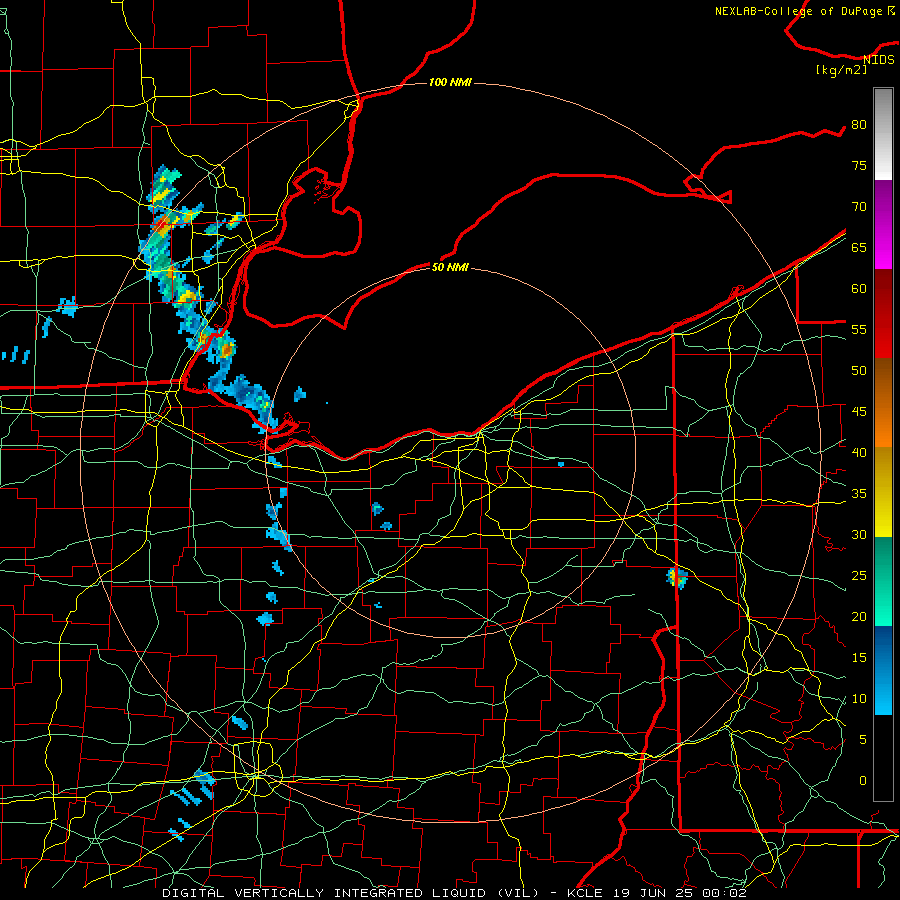Image resolution: width=900 pixels, height=900 pixels.
Task: Click the [kg/m2] units label
Action: pos(841,70)
